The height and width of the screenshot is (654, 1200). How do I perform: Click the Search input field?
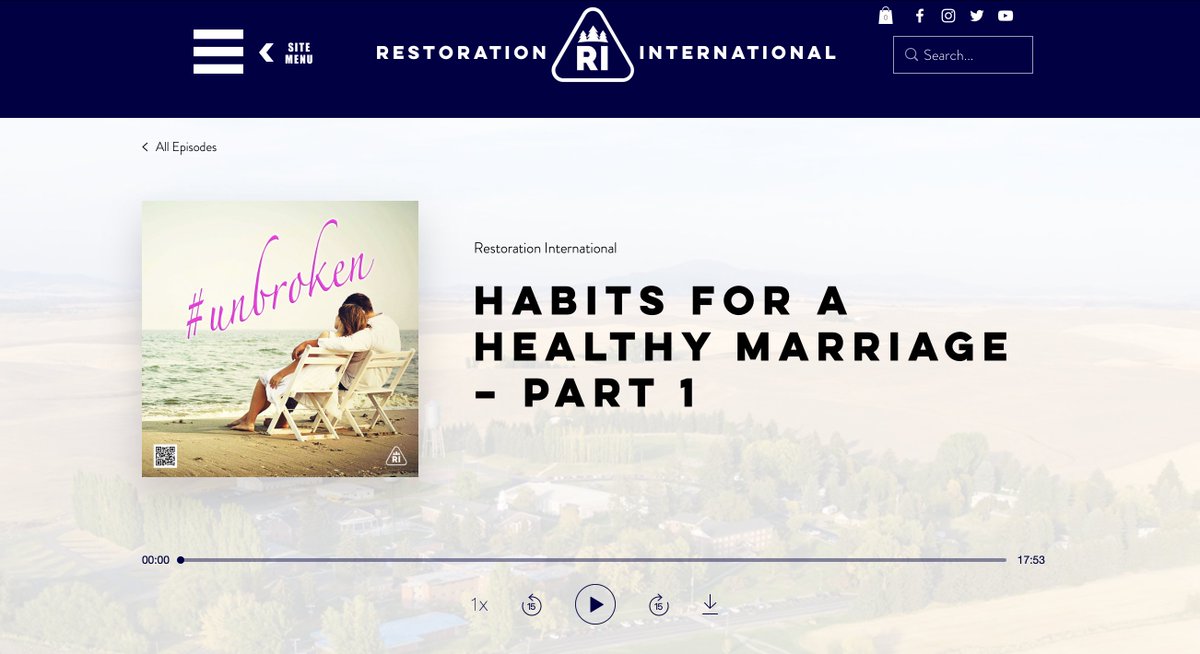[x=963, y=55]
